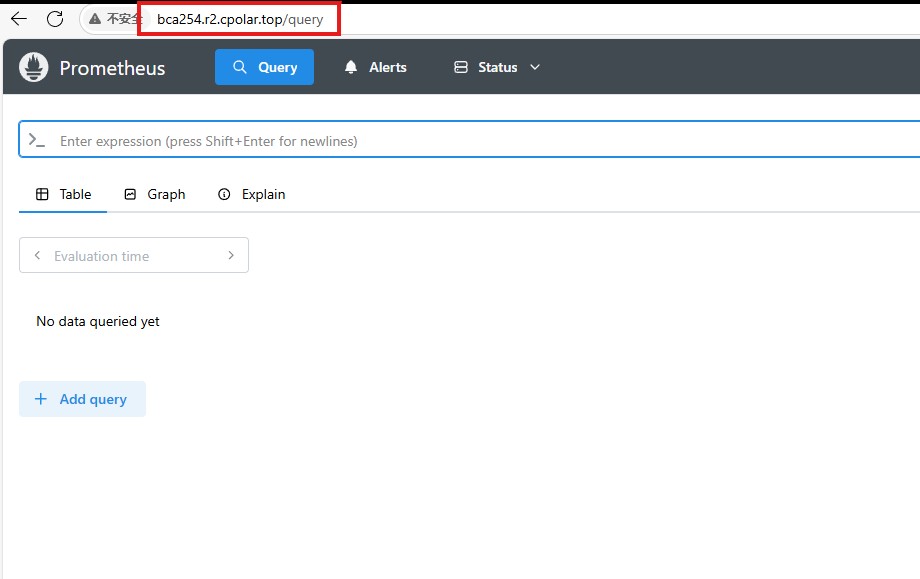
Task: Click the not-secure warning triangle icon
Action: [x=95, y=19]
